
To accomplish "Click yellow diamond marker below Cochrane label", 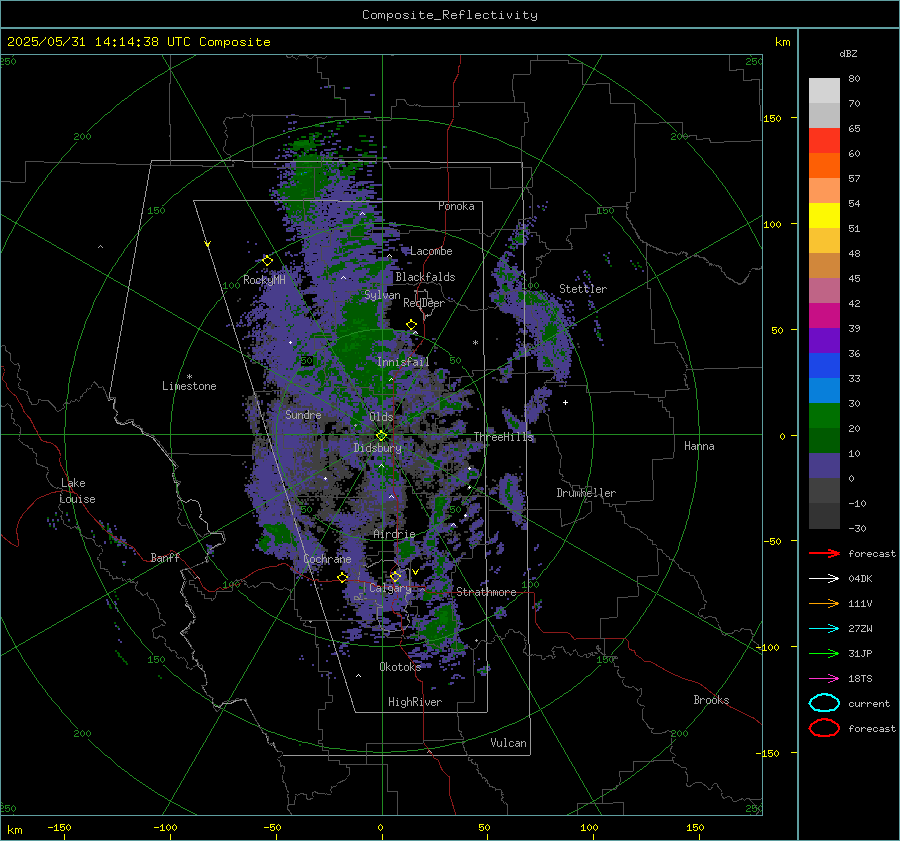I will [343, 577].
